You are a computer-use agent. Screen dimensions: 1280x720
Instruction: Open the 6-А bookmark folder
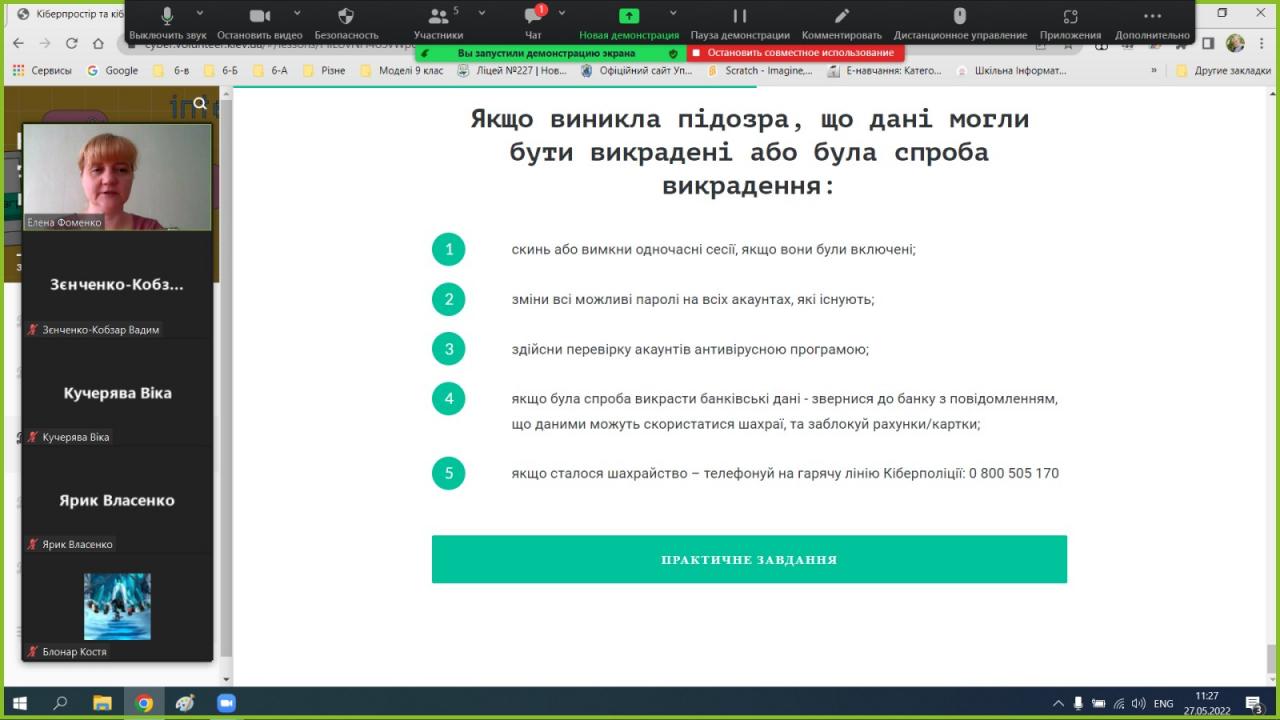coord(270,71)
